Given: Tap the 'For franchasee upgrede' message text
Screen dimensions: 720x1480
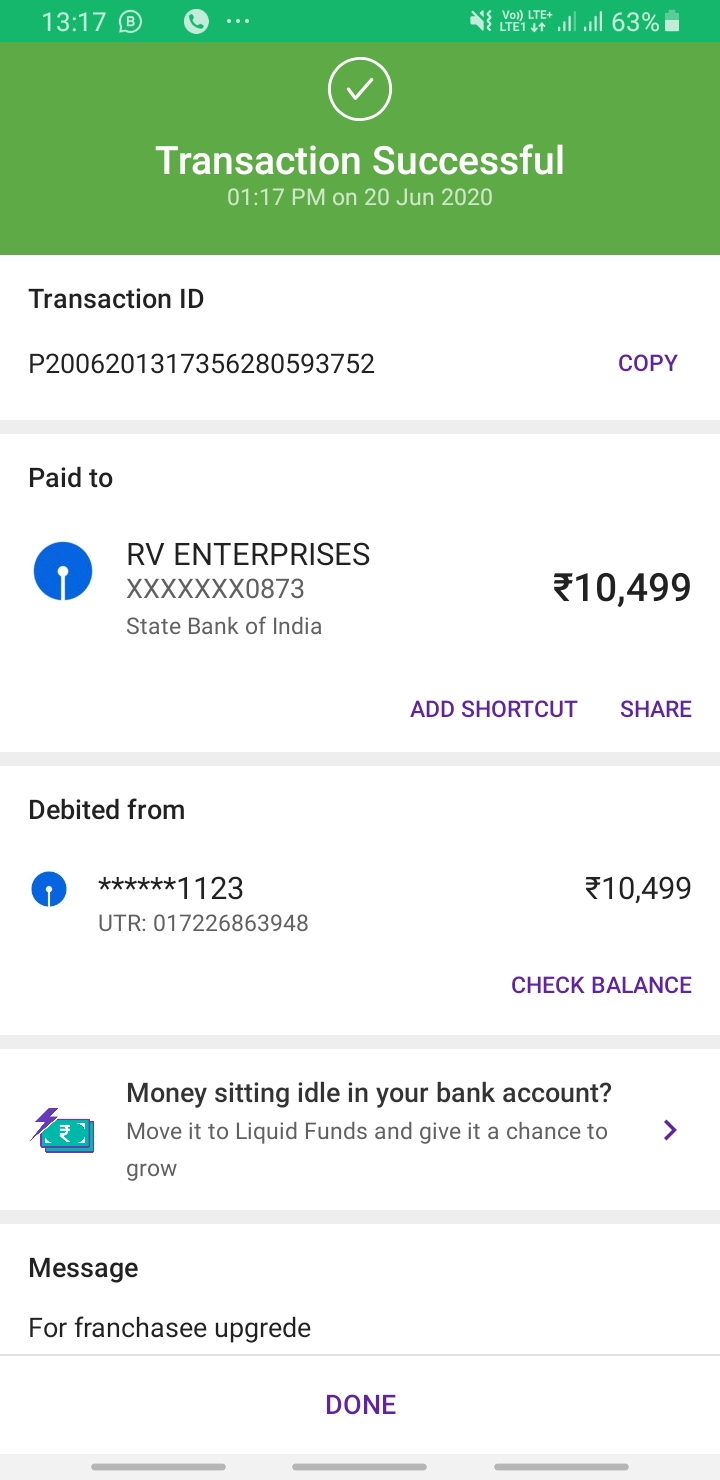Looking at the screenshot, I should (x=169, y=1327).
